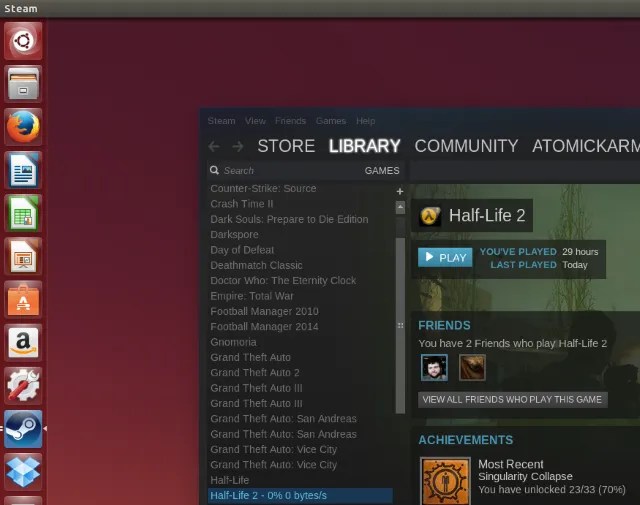Open Dropbox from the dock
This screenshot has height=505, width=640.
23,472
